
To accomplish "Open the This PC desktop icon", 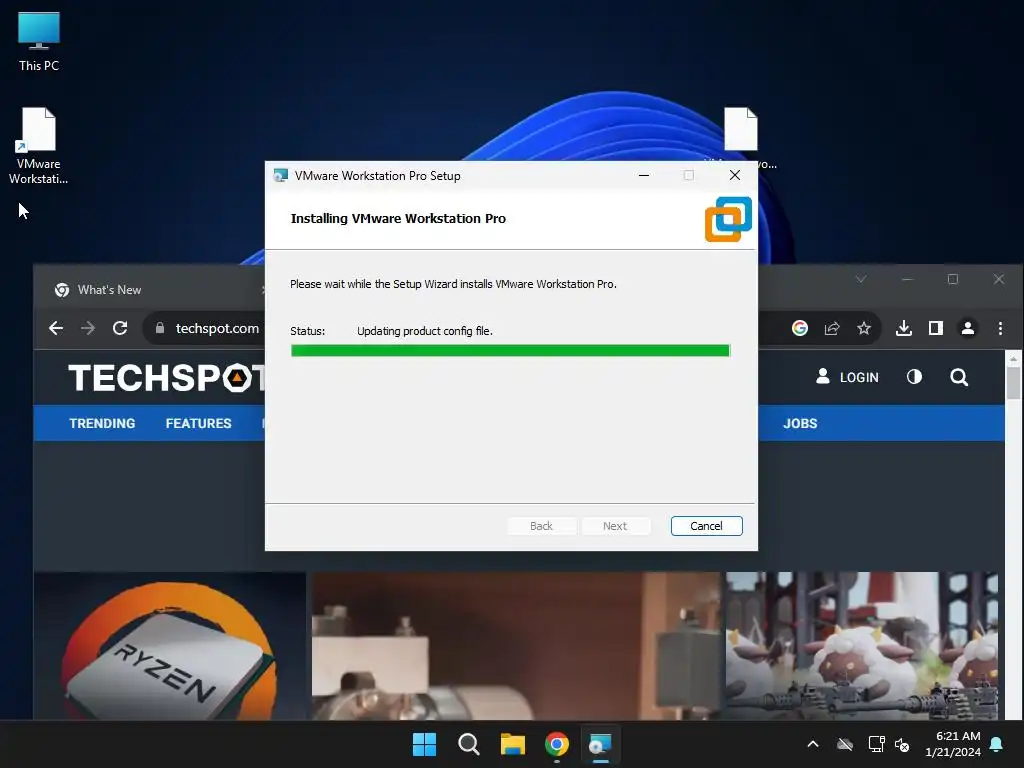I will [x=39, y=42].
